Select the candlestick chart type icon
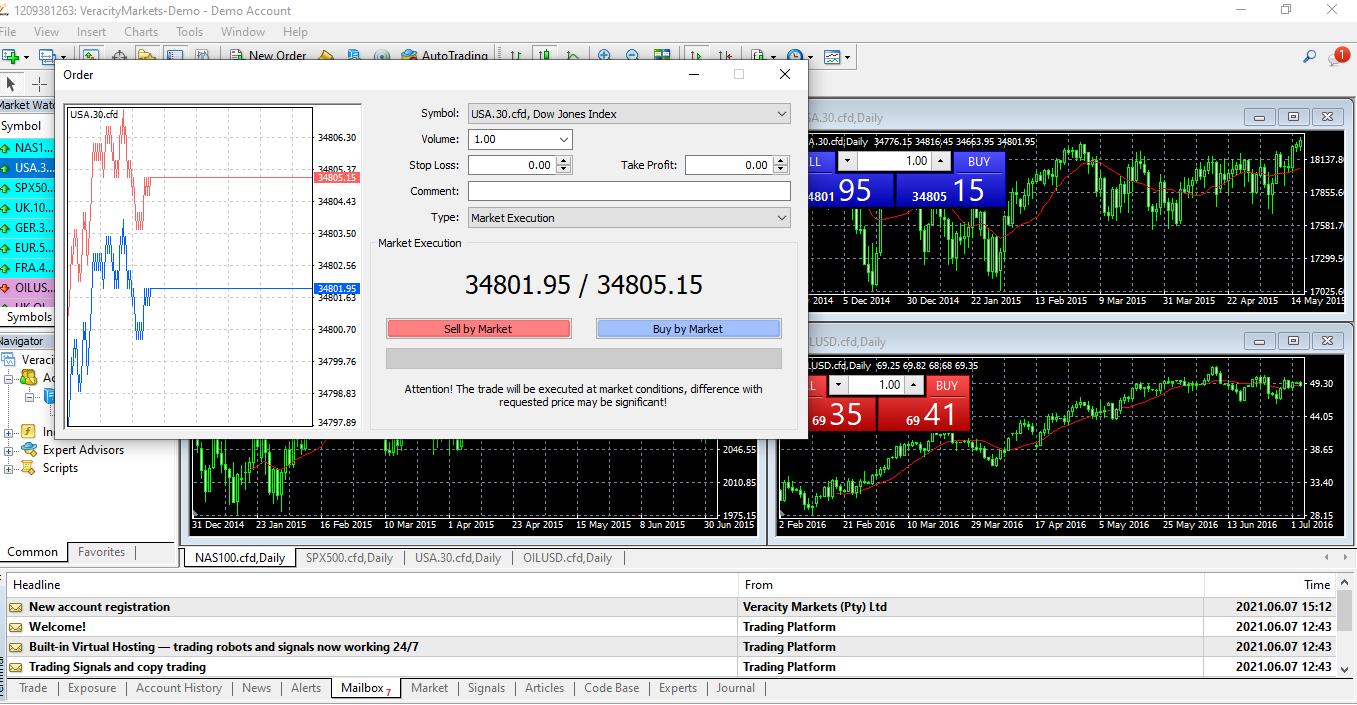This screenshot has width=1357, height=705. 543,56
